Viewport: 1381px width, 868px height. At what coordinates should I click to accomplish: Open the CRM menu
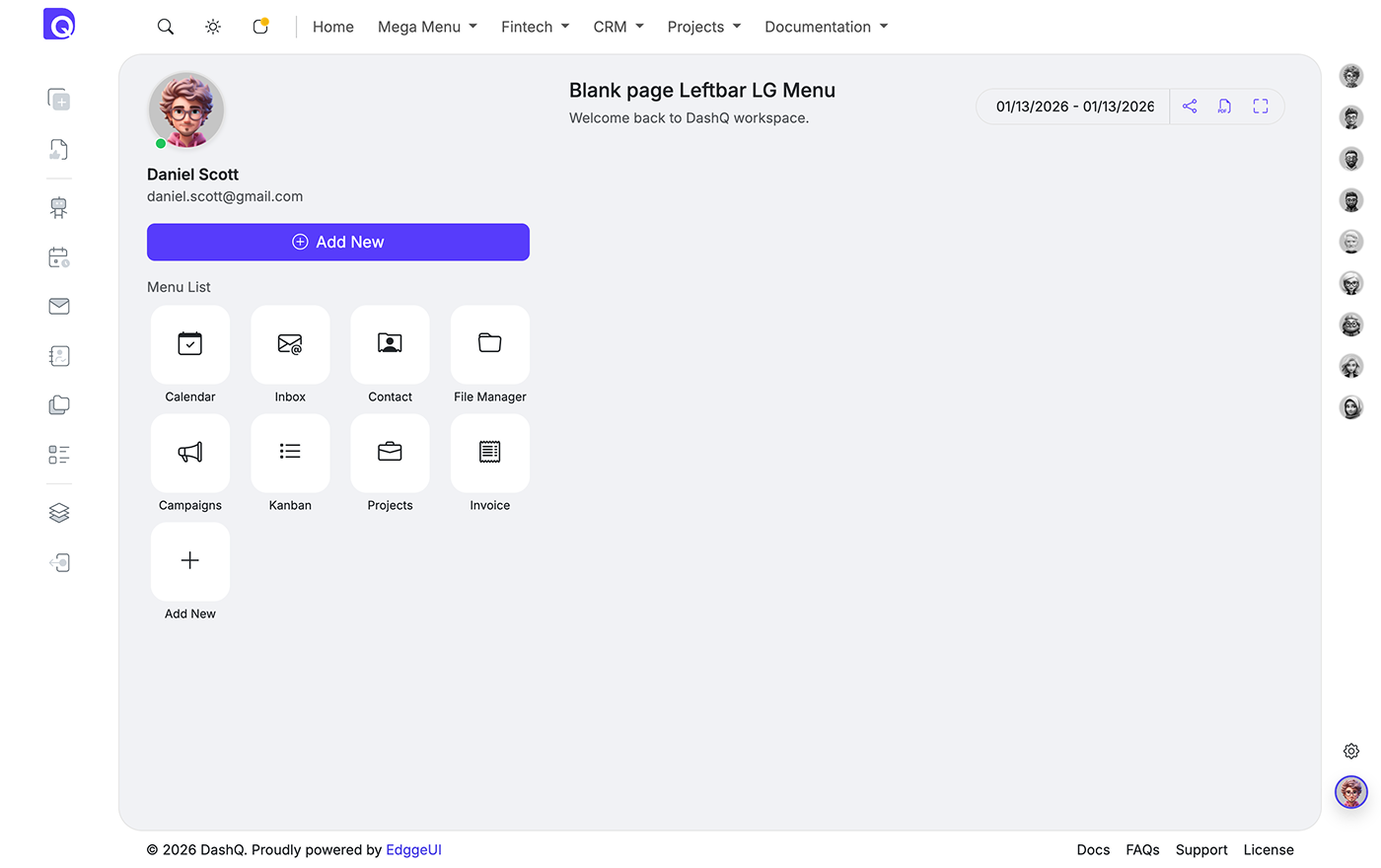point(618,27)
